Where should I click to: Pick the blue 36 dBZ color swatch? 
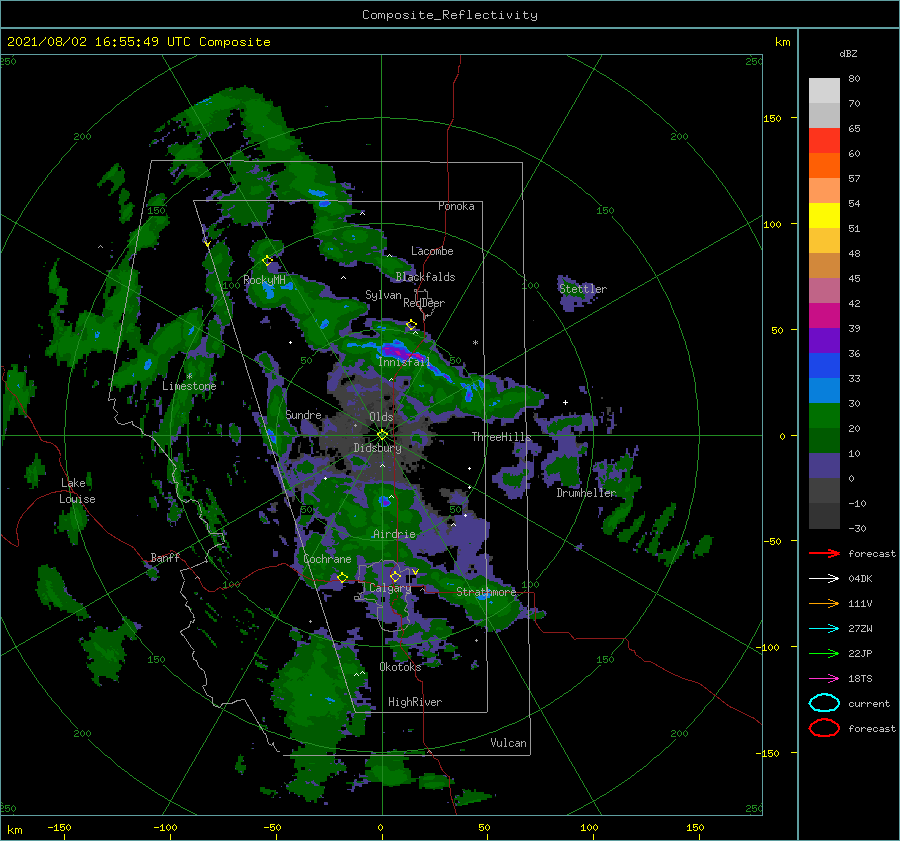tap(824, 365)
